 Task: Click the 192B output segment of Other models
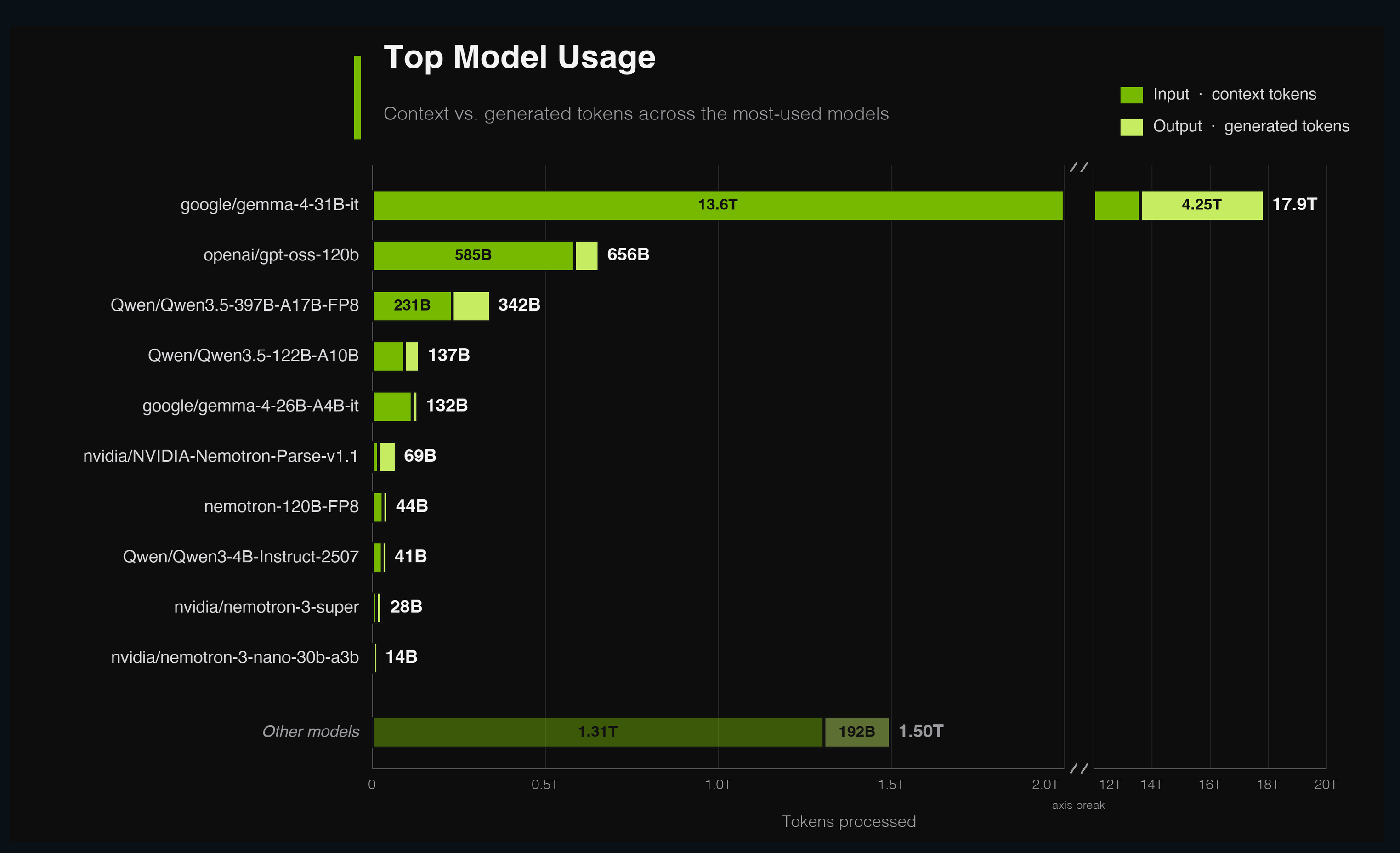(857, 732)
